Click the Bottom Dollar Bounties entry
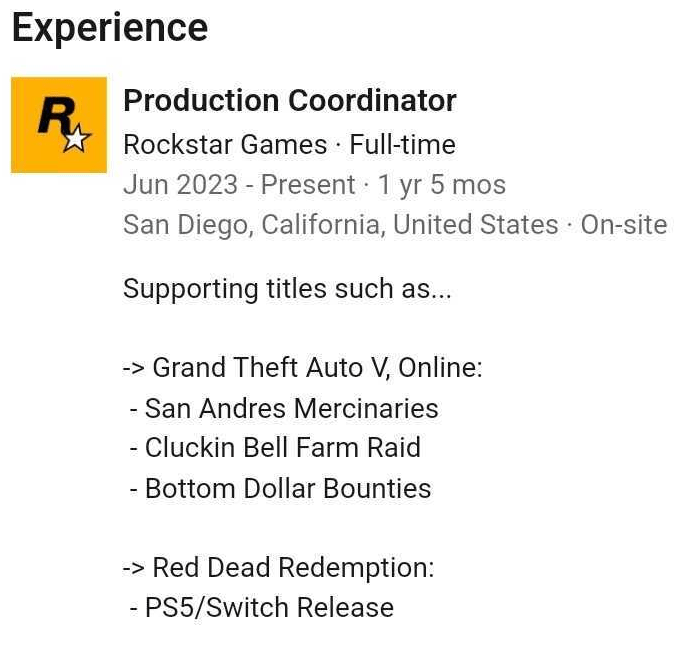Image resolution: width=688 pixels, height=645 pixels. click(x=288, y=488)
